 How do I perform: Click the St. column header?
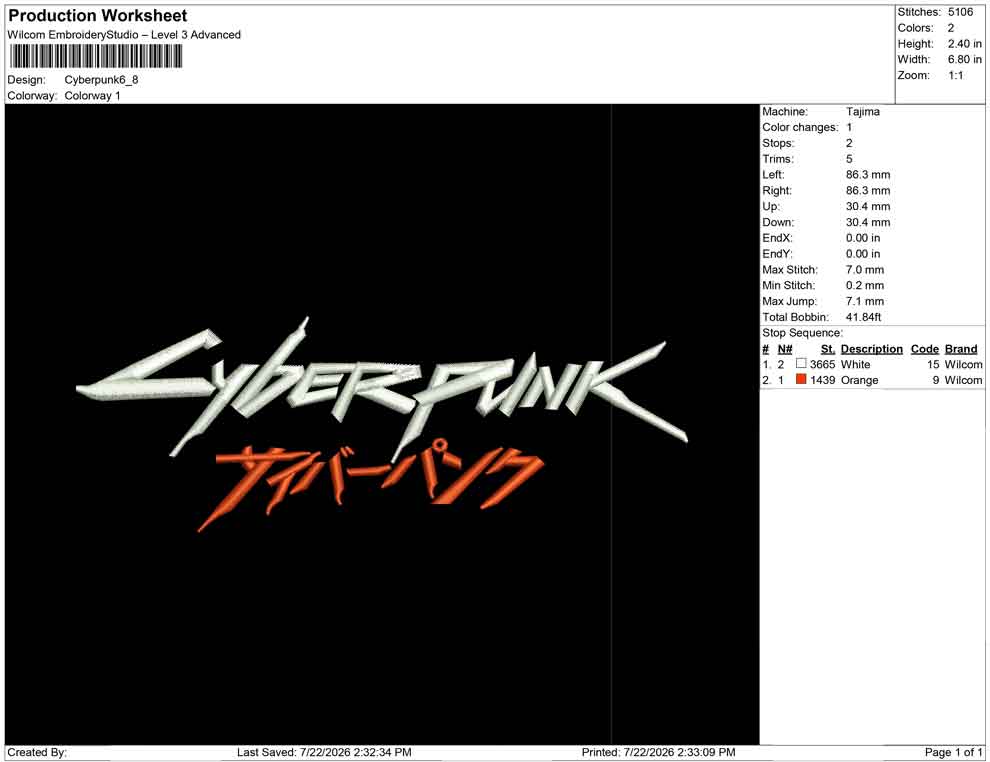click(x=828, y=348)
